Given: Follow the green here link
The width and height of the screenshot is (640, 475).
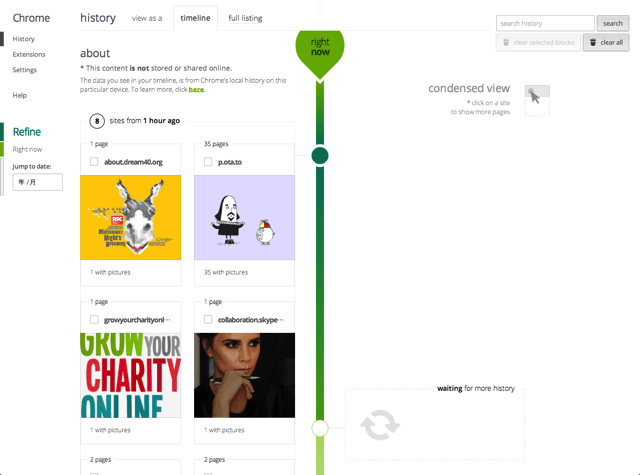Looking at the screenshot, I should pyautogui.click(x=196, y=89).
